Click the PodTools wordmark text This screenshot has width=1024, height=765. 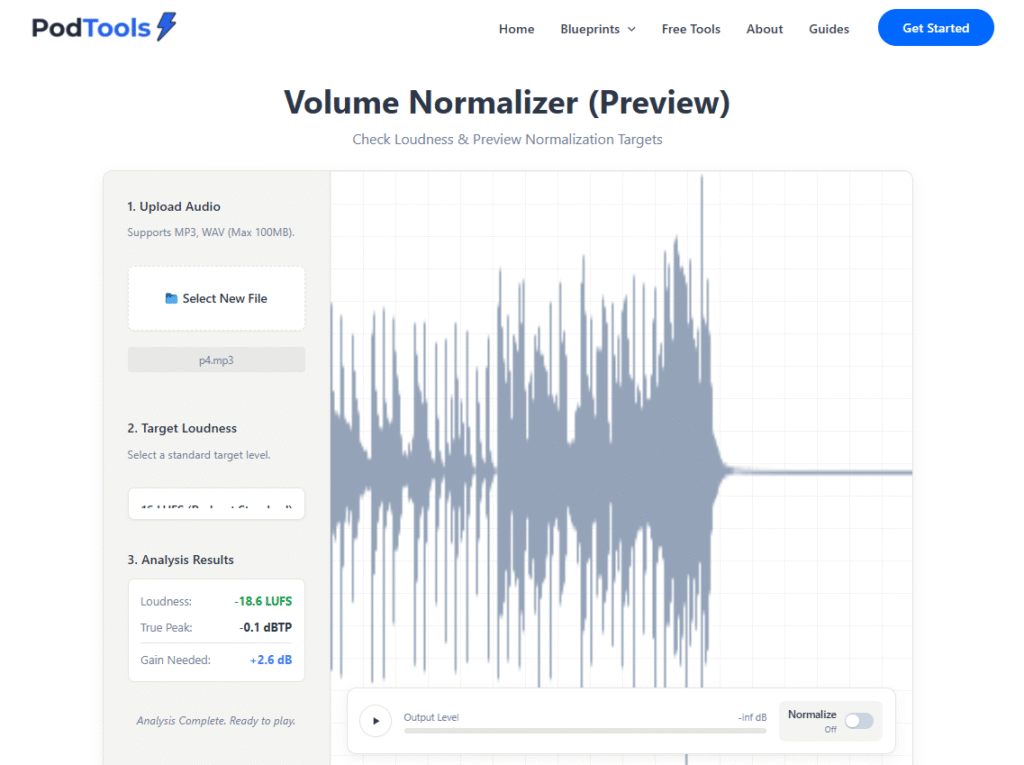(90, 28)
